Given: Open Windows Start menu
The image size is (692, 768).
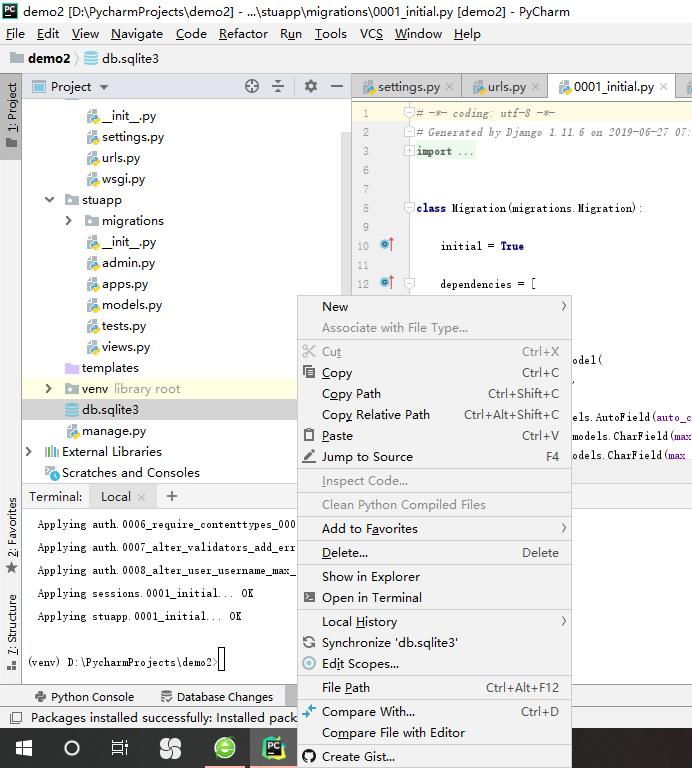Looking at the screenshot, I should pyautogui.click(x=24, y=748).
